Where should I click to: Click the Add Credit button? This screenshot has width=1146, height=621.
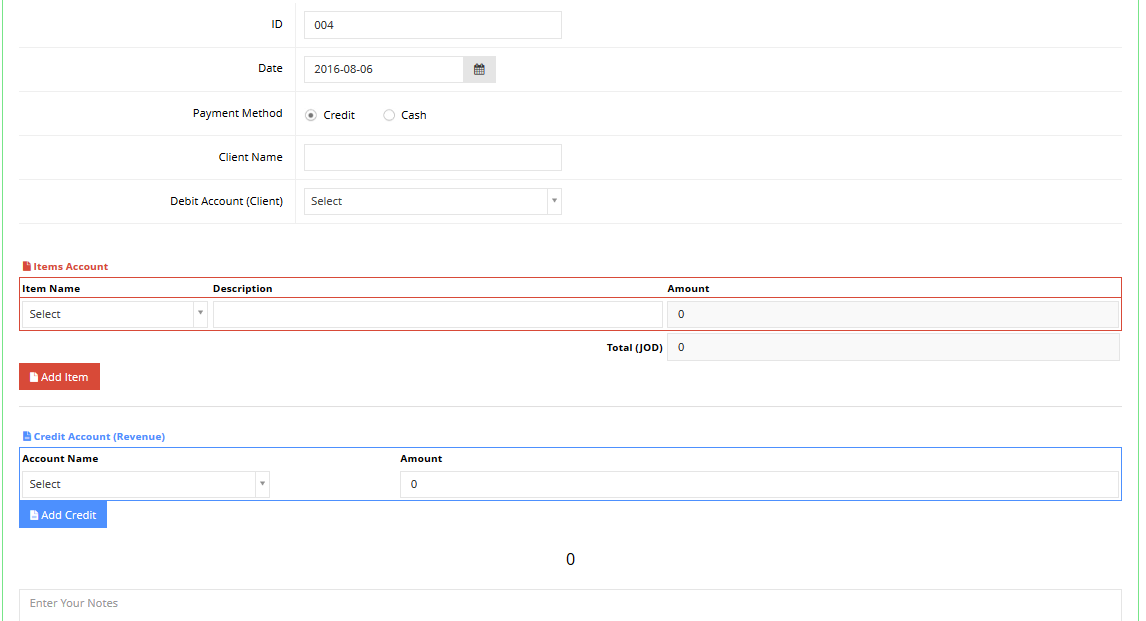(x=63, y=515)
